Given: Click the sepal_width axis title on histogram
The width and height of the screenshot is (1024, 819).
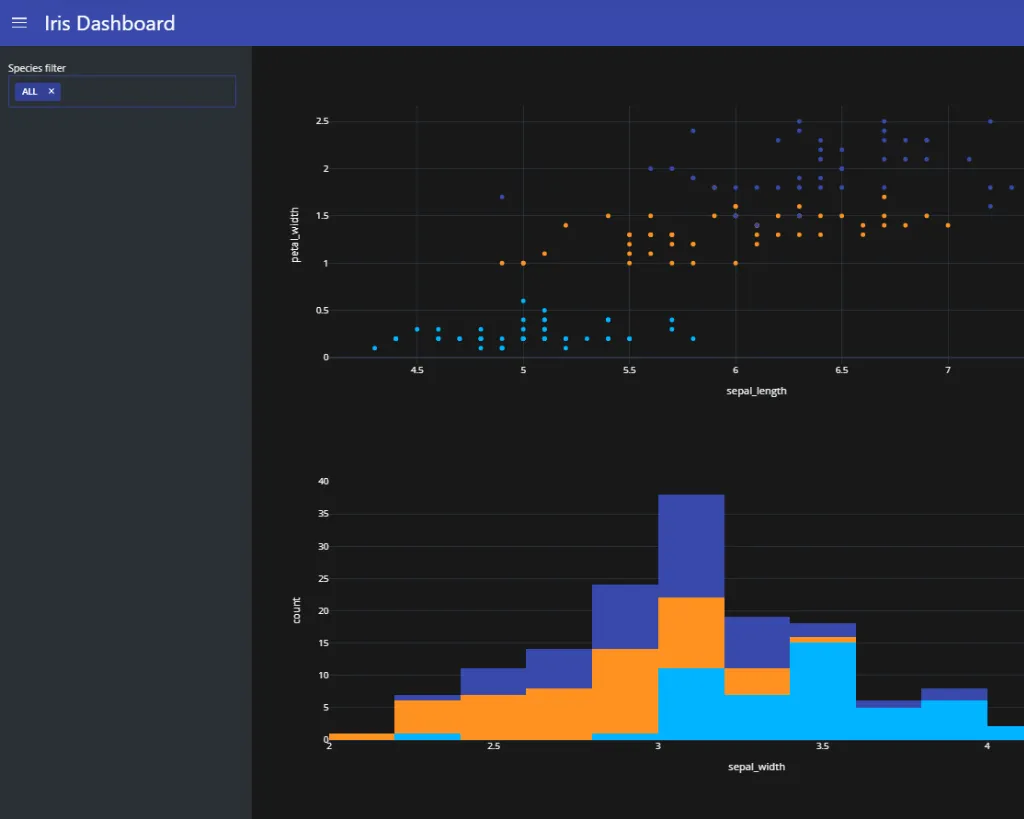Looking at the screenshot, I should click(x=756, y=767).
